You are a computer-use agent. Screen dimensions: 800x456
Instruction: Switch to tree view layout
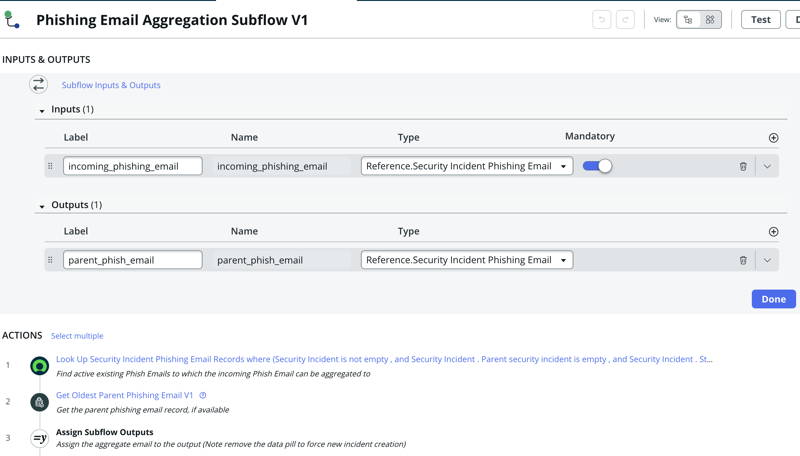(x=688, y=20)
